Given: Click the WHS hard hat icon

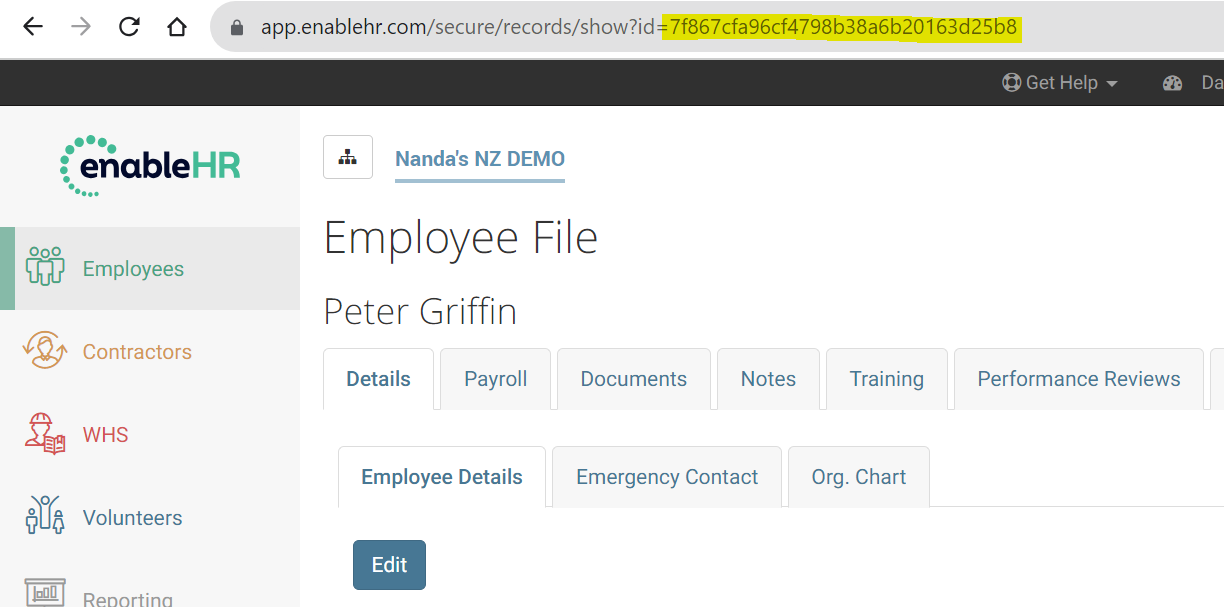Looking at the screenshot, I should 45,434.
